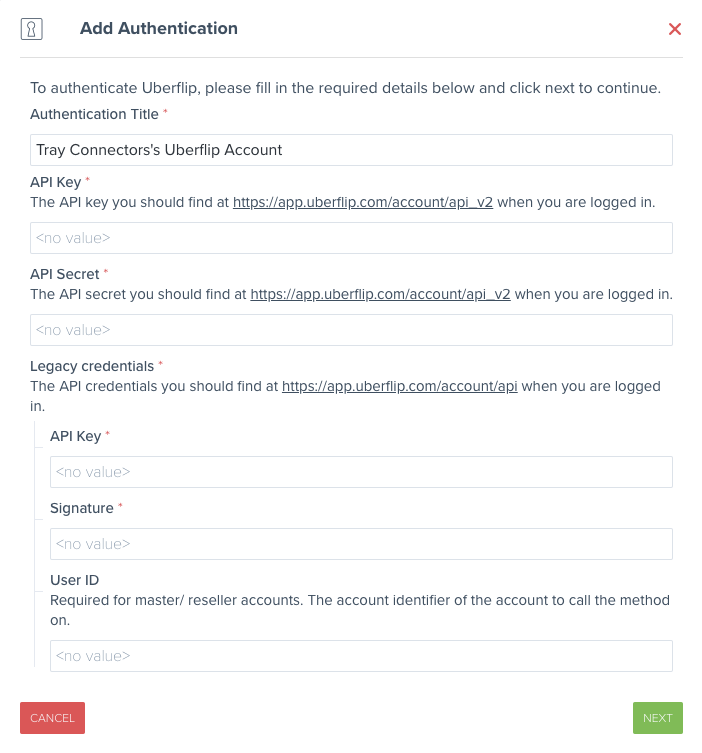This screenshot has width=702, height=753.
Task: Click the Authentication Title text field
Action: pyautogui.click(x=351, y=150)
